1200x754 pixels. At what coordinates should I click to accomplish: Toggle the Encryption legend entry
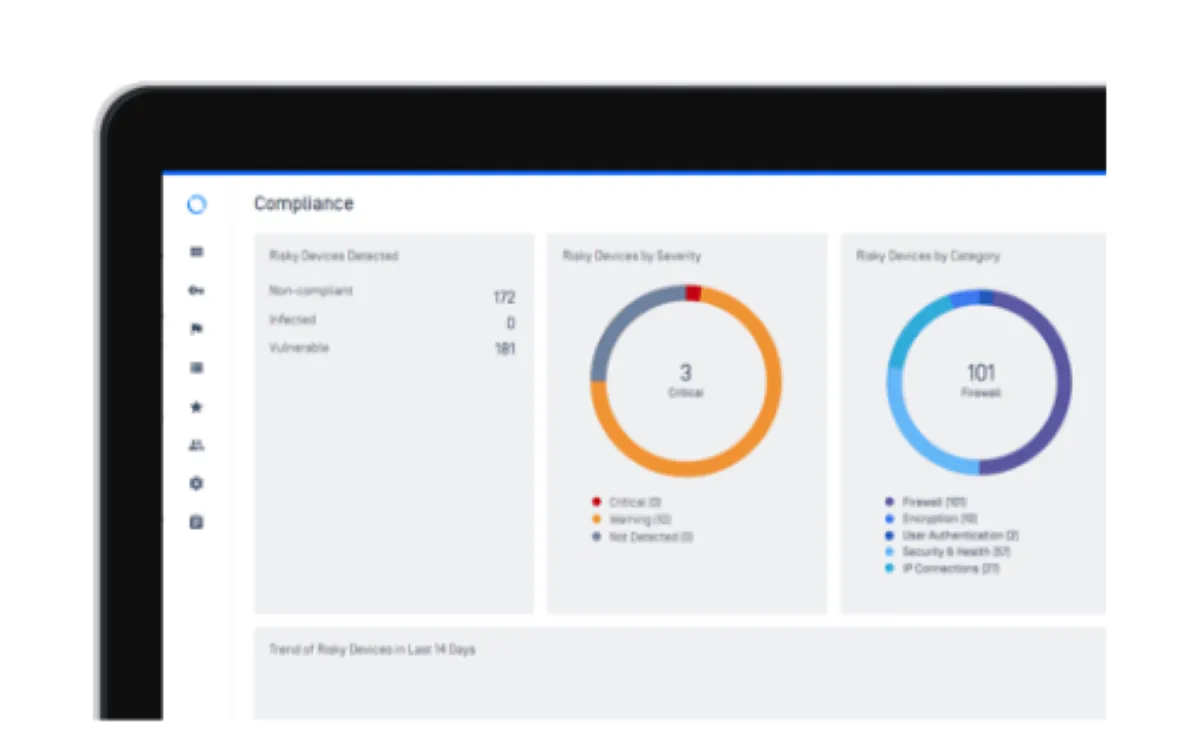(931, 519)
